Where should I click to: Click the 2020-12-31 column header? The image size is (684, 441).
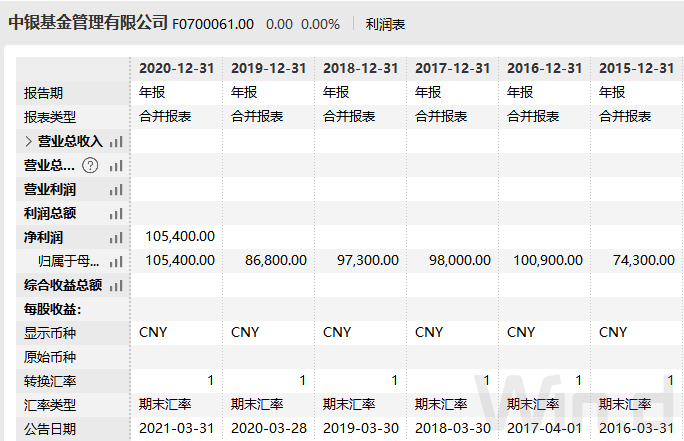(176, 68)
